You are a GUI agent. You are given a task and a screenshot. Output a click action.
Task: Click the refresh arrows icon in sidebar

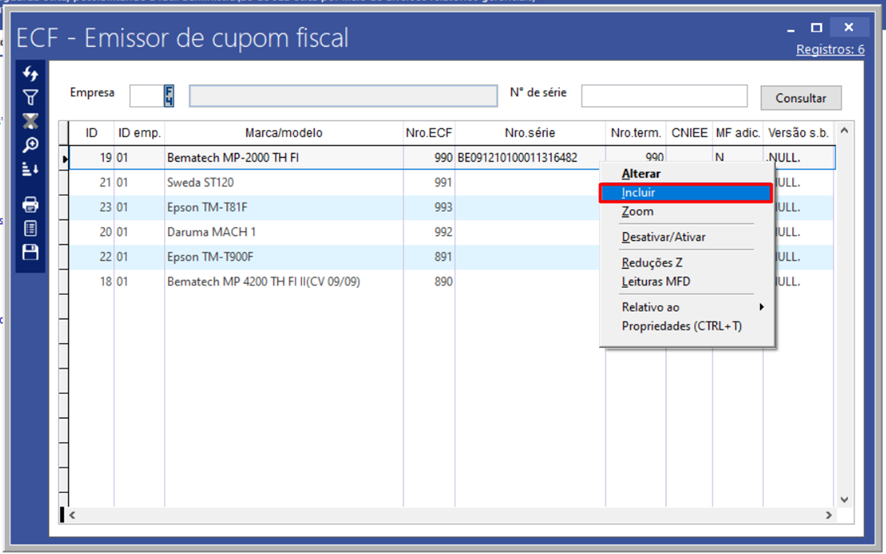[30, 75]
